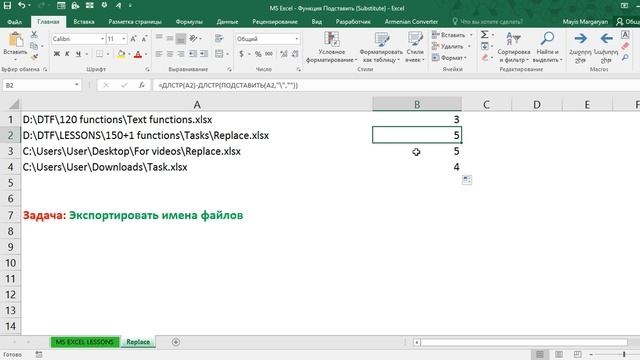Open the Armenian Converter tab
Viewport: 640px width, 360px height.
pos(411,22)
